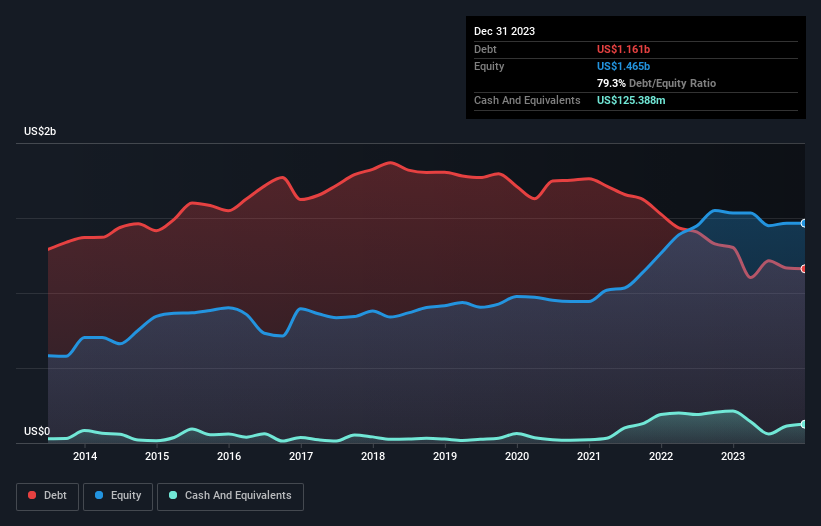The width and height of the screenshot is (821, 526).
Task: Click the 2015 x-axis label
Action: [157, 456]
